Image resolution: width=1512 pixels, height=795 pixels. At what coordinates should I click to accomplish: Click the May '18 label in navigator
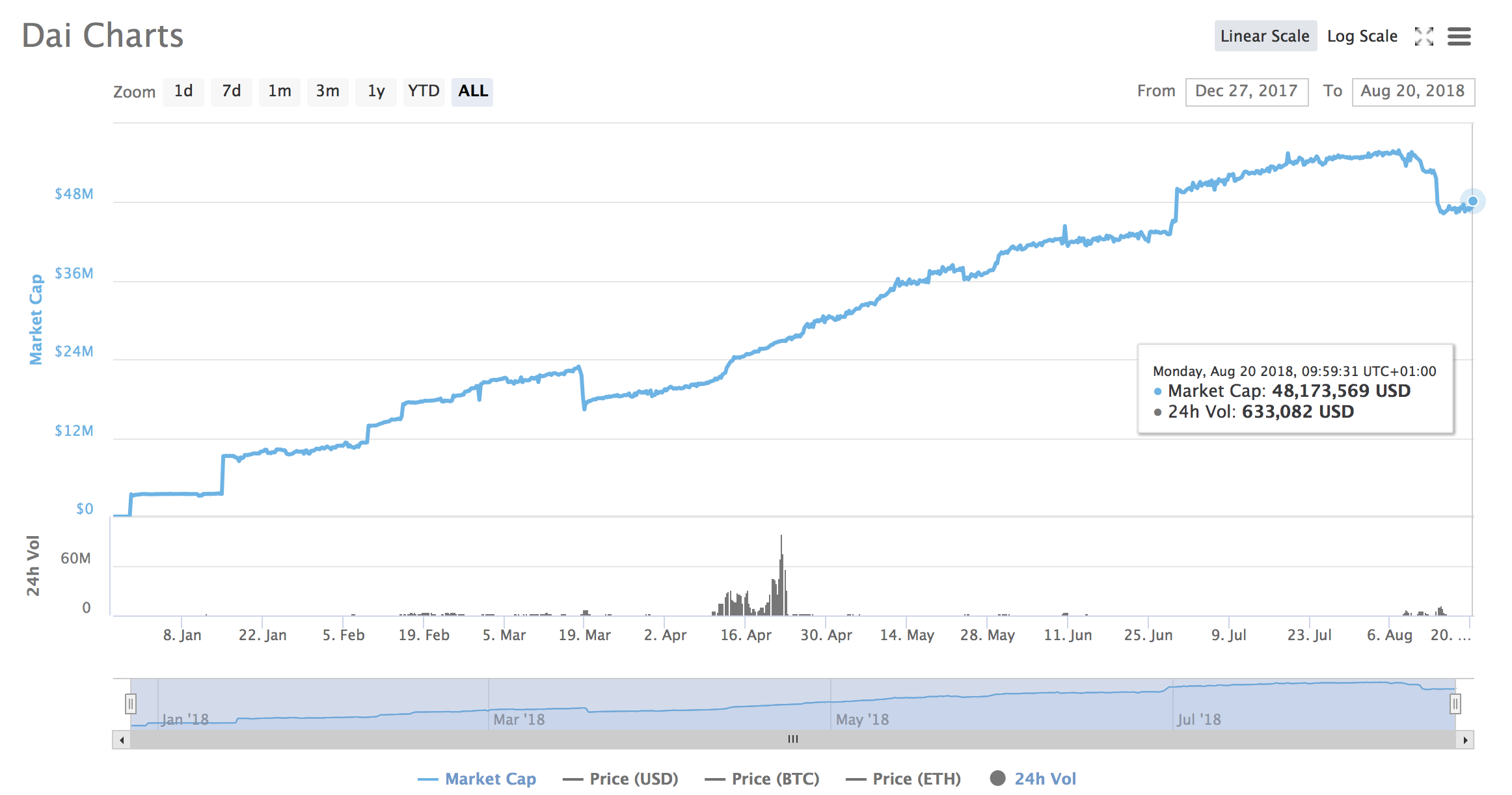(862, 720)
